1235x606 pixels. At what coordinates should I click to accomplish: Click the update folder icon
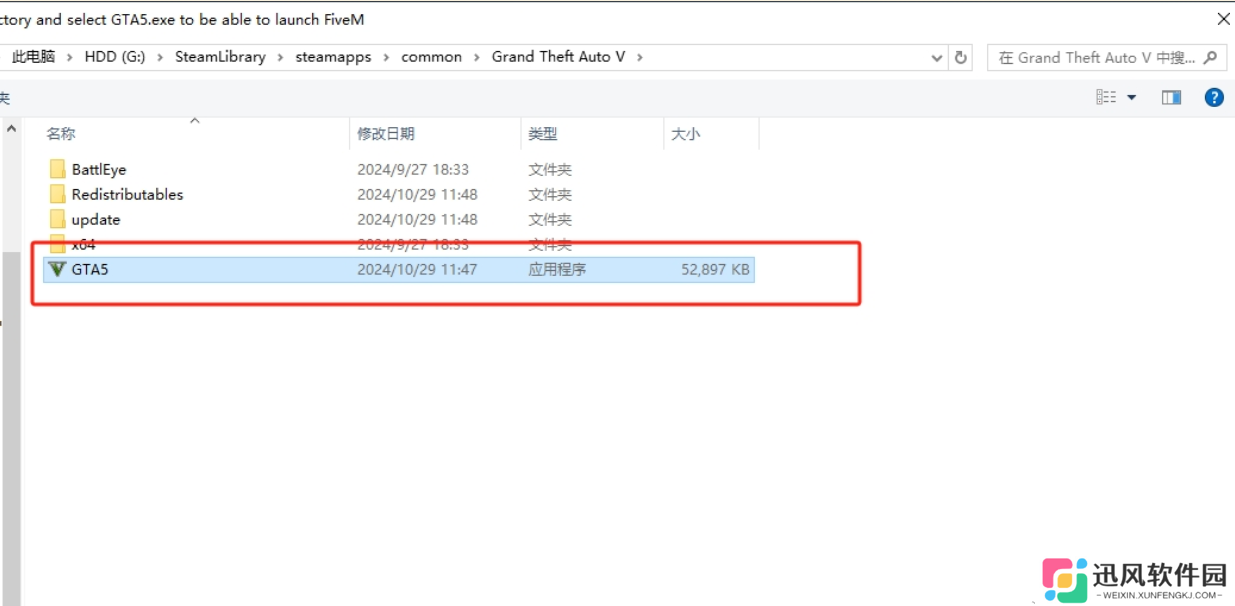point(57,220)
